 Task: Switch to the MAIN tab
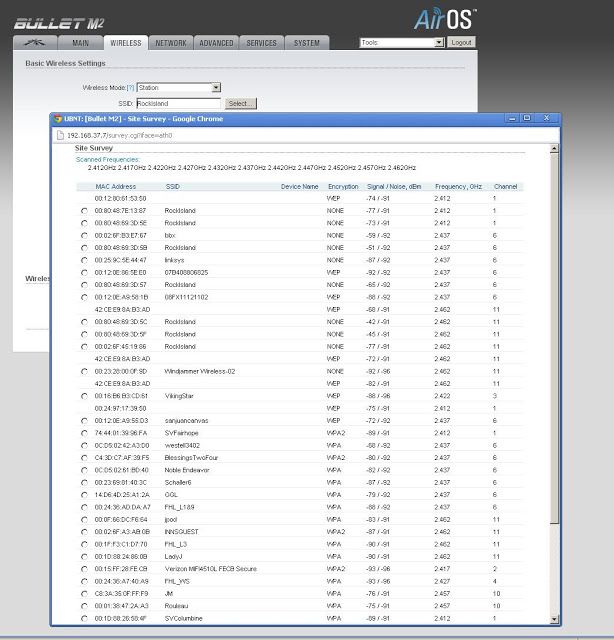(x=80, y=43)
